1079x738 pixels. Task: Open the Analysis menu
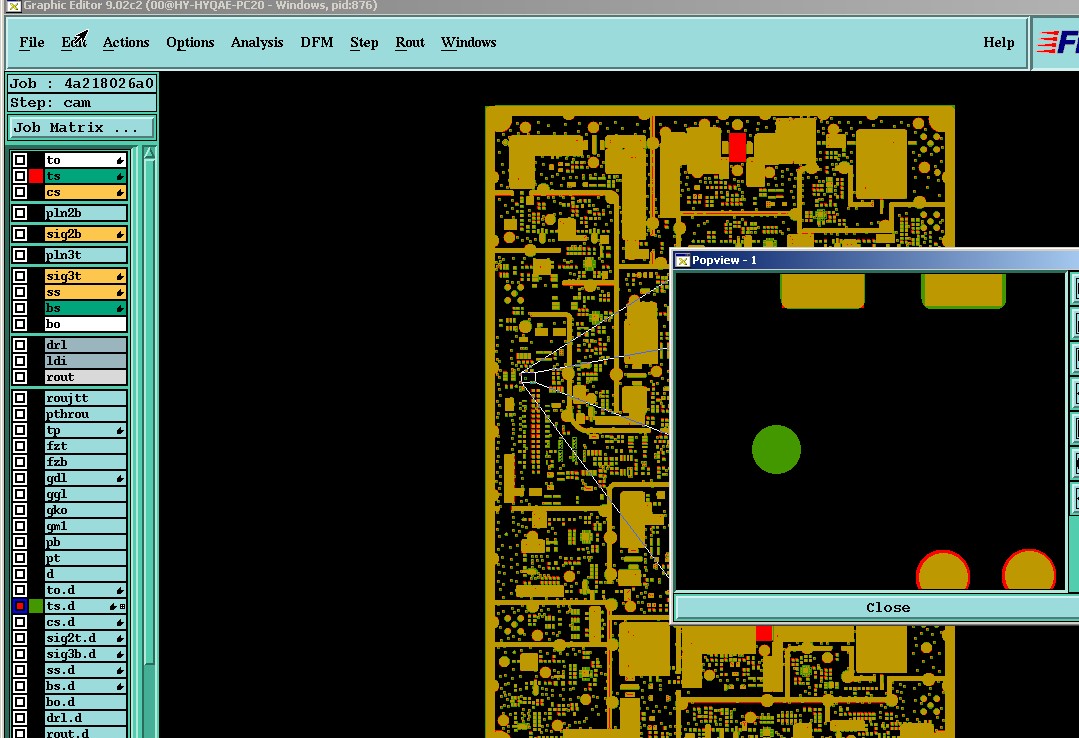point(257,43)
